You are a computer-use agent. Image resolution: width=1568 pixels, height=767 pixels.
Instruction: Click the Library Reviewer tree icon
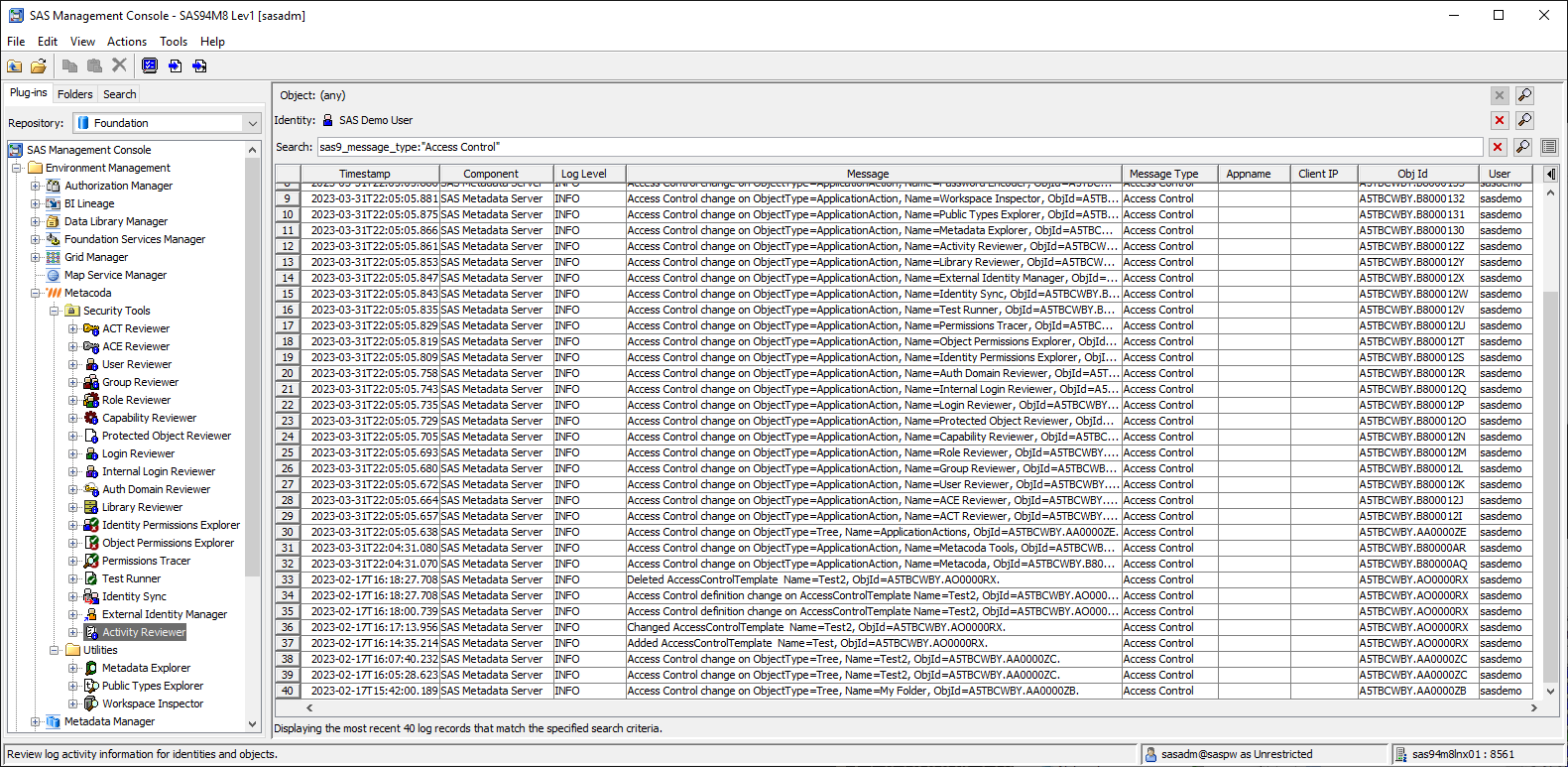pos(91,507)
